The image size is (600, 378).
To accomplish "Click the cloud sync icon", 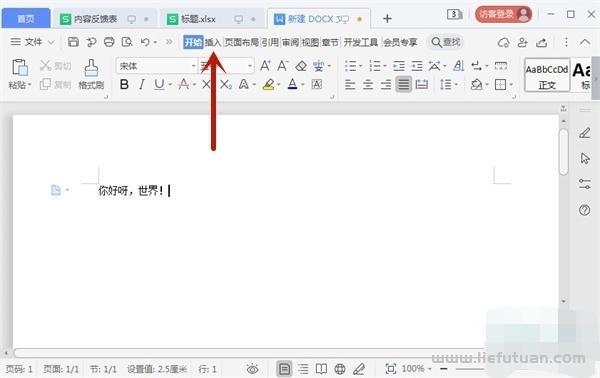I will 504,42.
